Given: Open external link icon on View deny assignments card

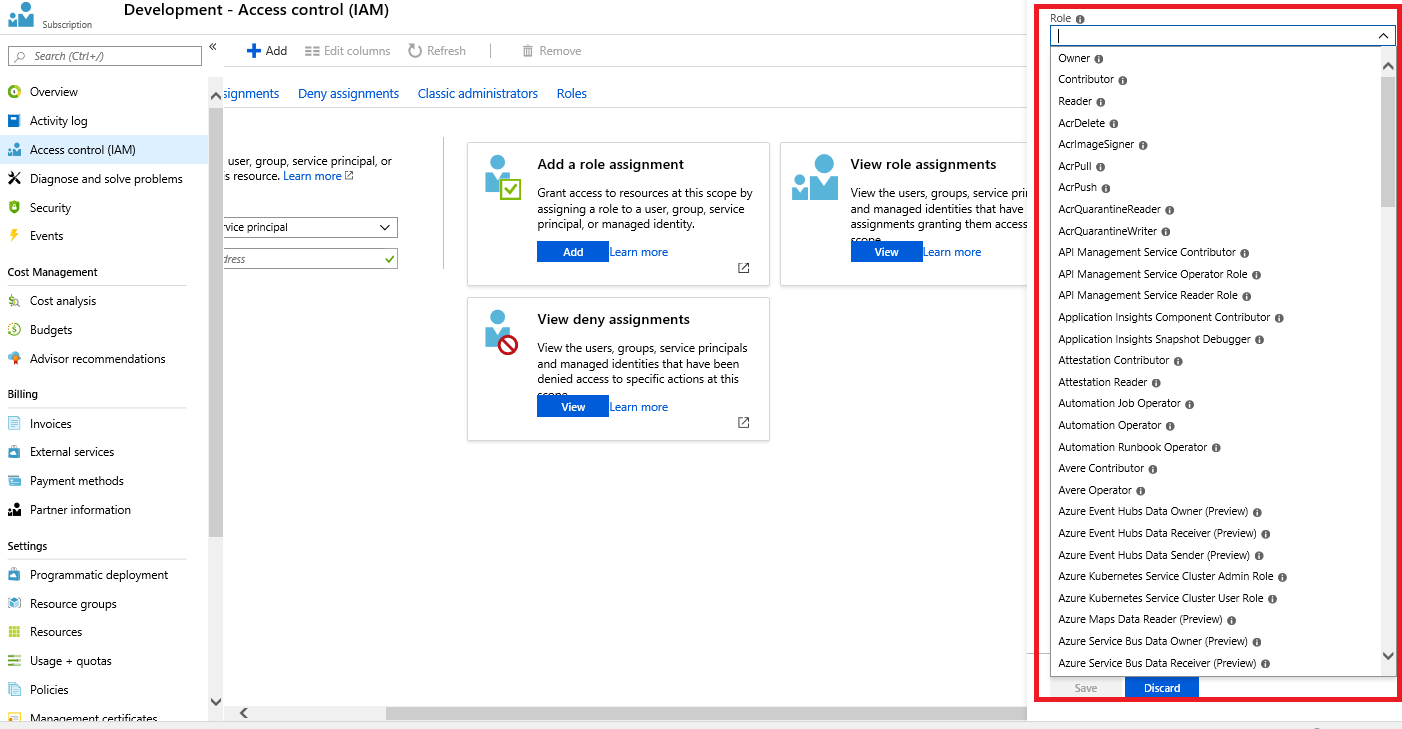Looking at the screenshot, I should pos(744,423).
